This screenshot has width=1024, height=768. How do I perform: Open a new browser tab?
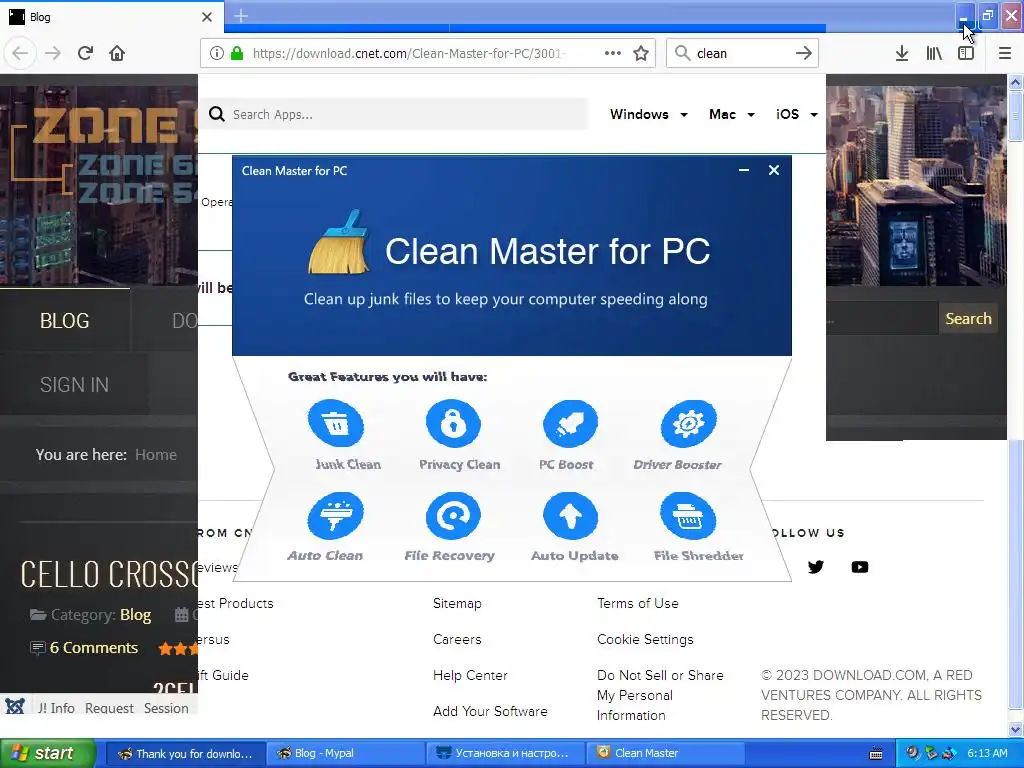coord(240,16)
